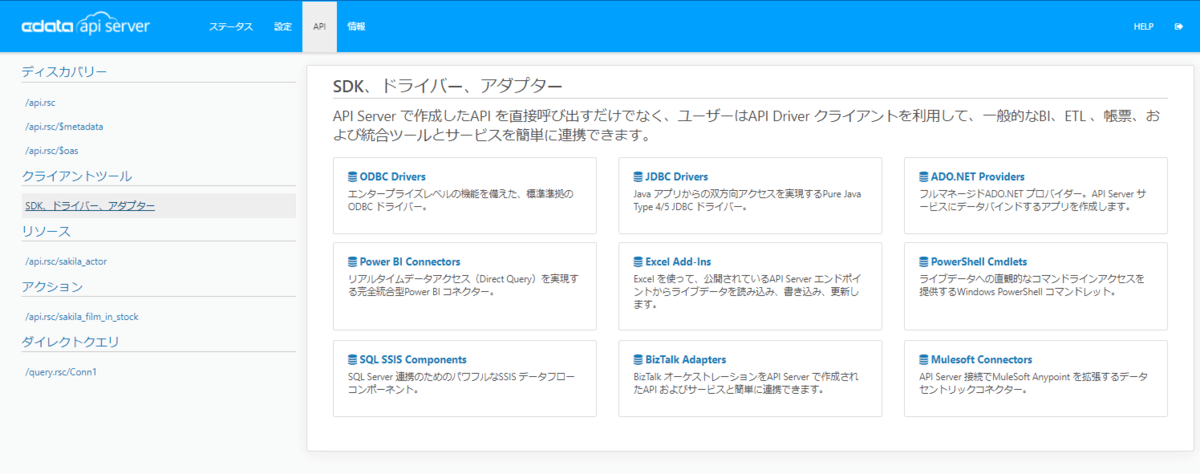Open the /api.rsc/sakila_film_in_stock action
The image size is (1200, 474).
(81, 316)
